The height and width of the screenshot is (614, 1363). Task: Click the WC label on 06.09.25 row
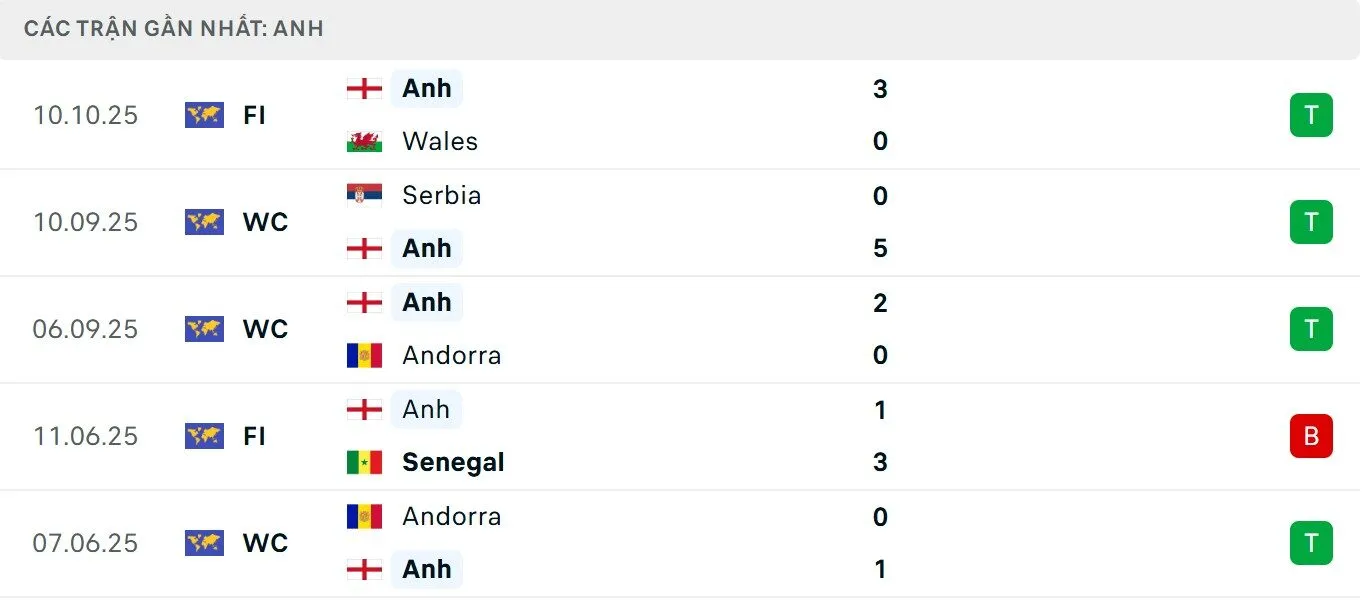click(x=265, y=329)
